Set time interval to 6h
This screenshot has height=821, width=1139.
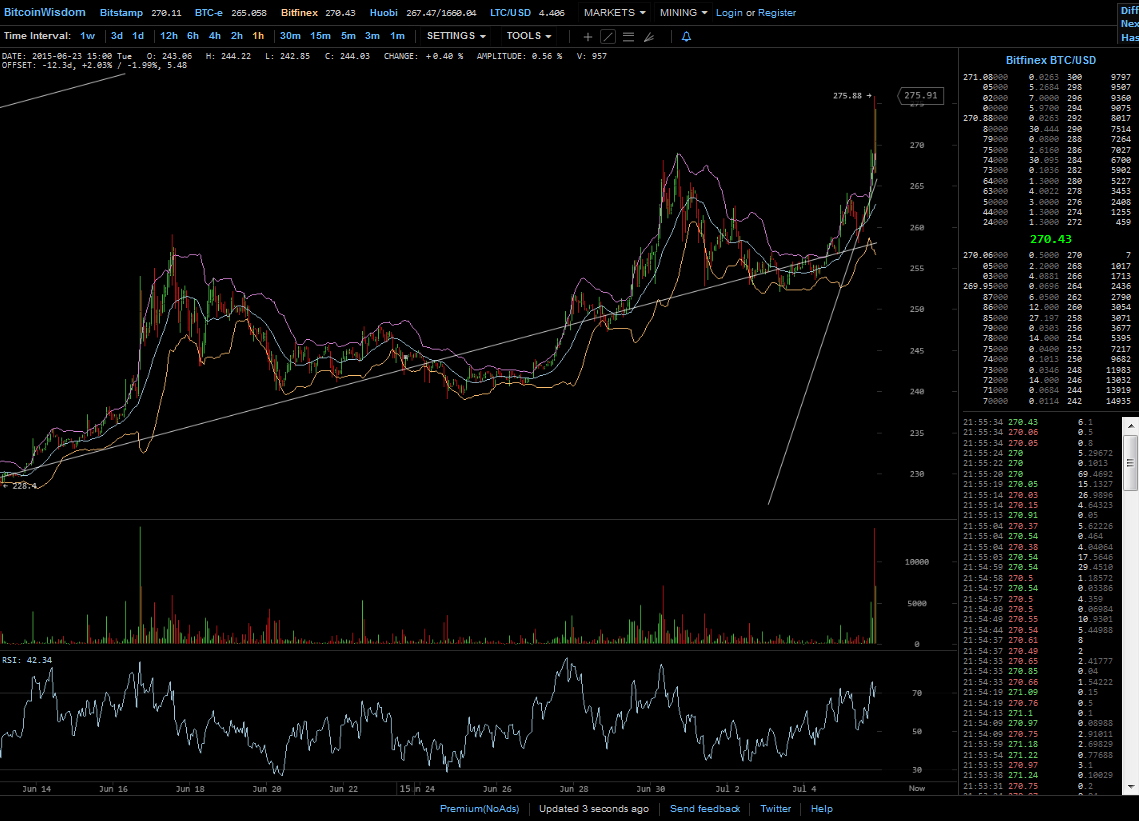[x=192, y=36]
